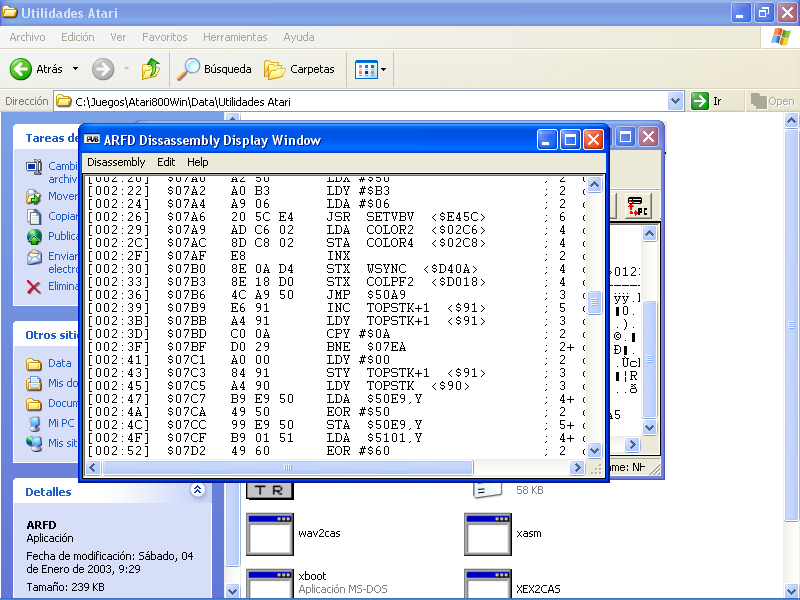Screen dimensions: 800x600
Task: Open Mis sitios de red icon
Action: (34, 443)
